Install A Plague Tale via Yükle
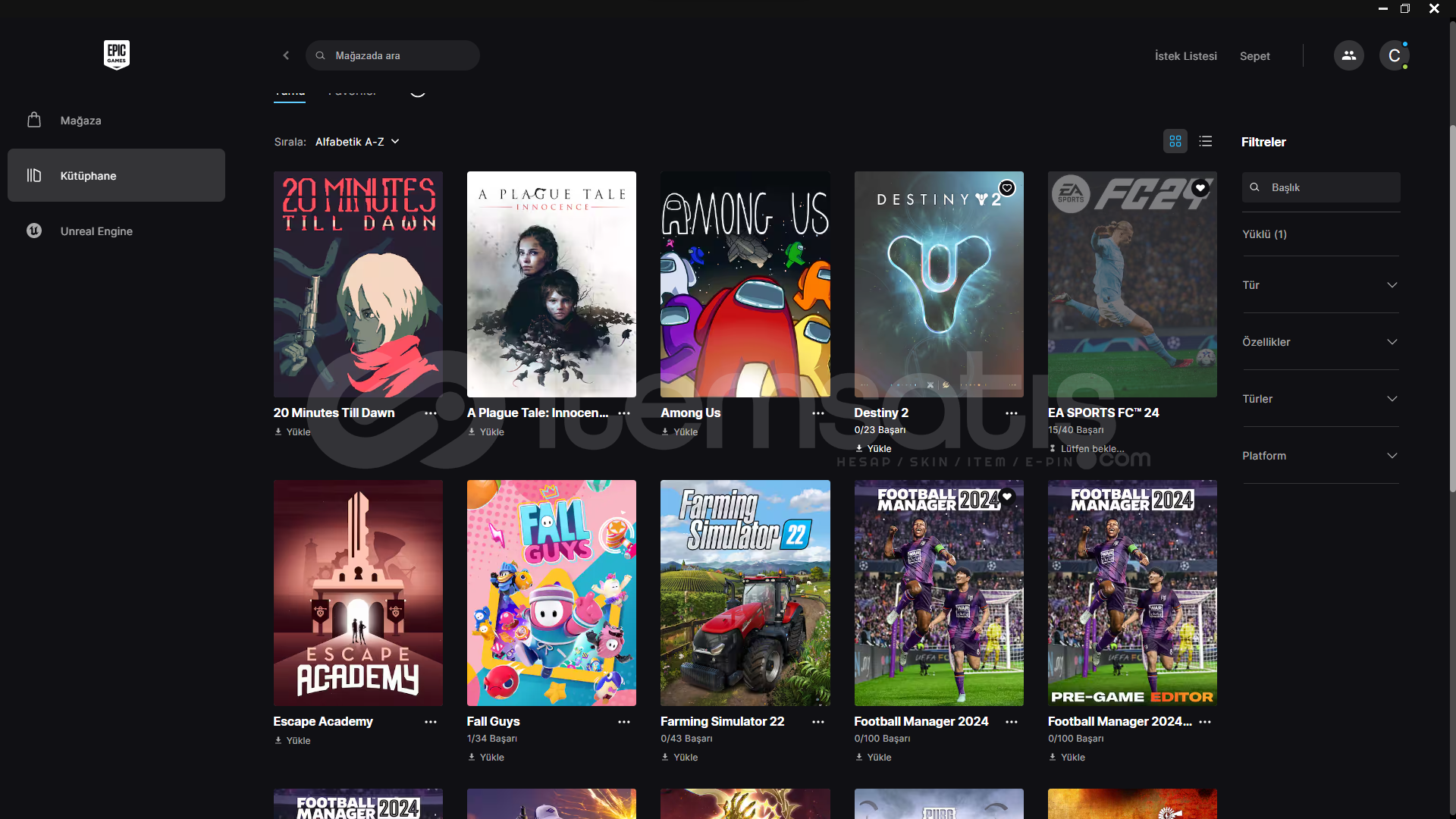The height and width of the screenshot is (819, 1456). [x=486, y=431]
